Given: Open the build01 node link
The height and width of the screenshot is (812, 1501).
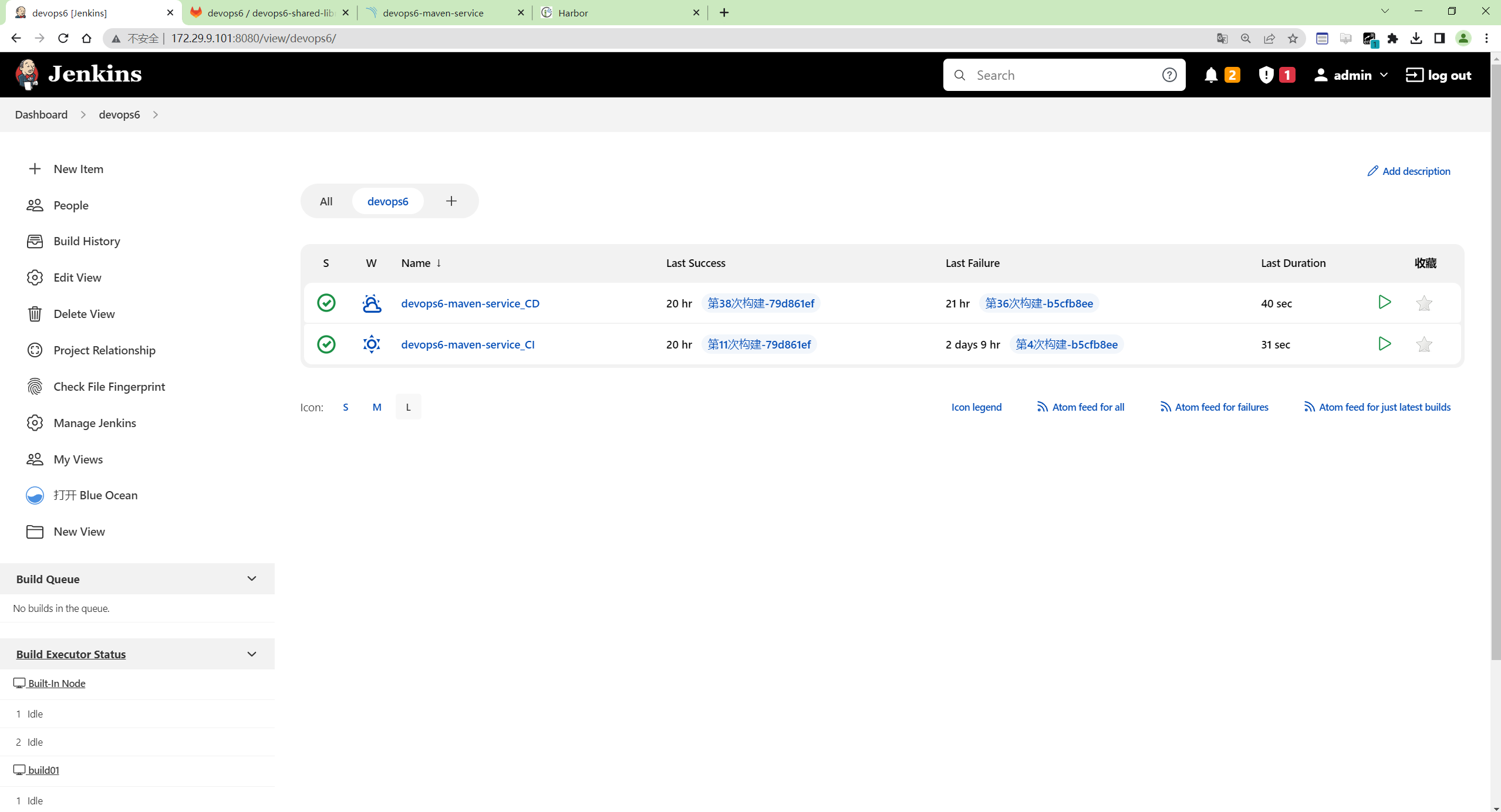Looking at the screenshot, I should coord(43,770).
